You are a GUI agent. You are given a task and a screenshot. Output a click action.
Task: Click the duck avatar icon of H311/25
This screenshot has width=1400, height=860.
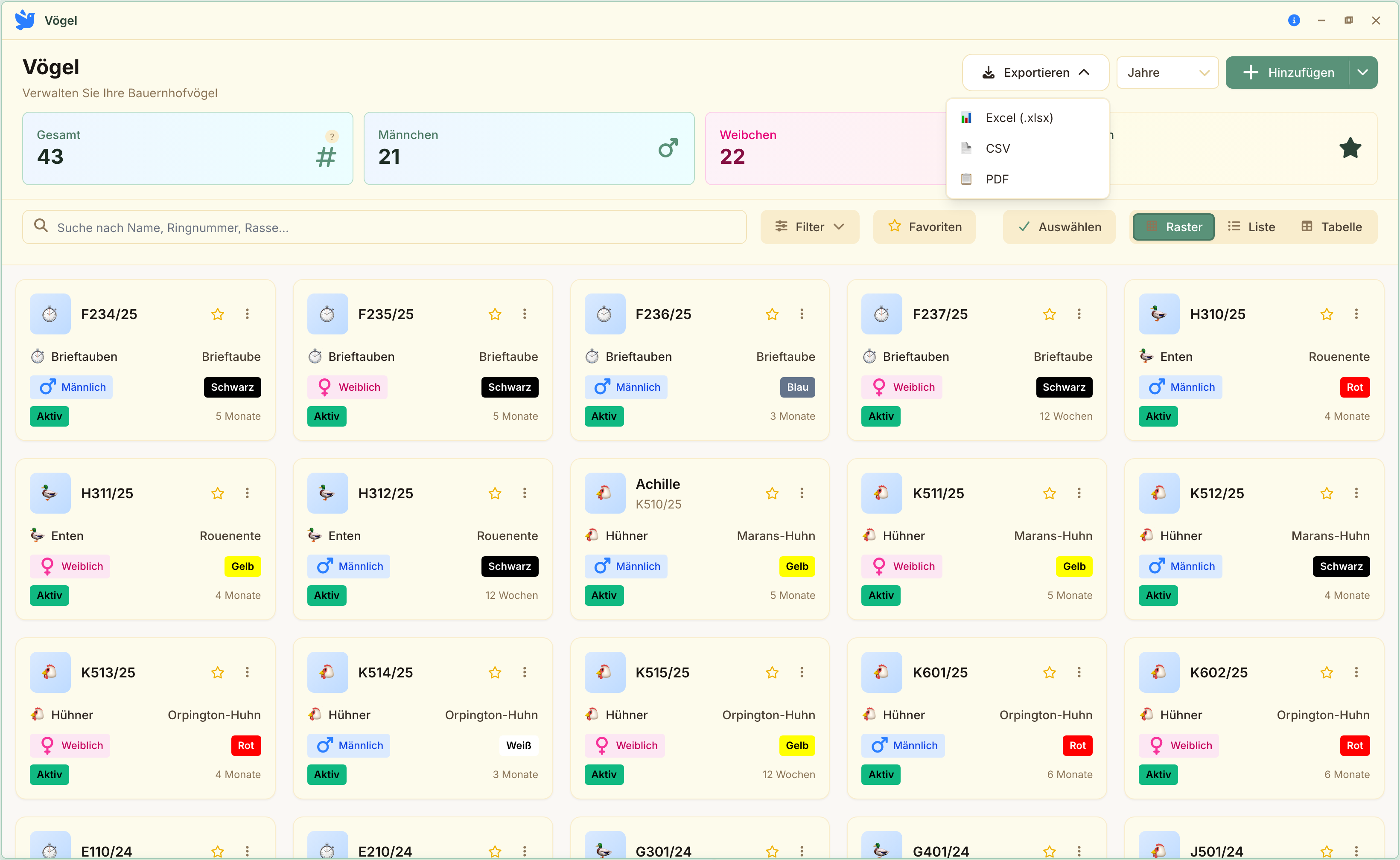[x=50, y=493]
